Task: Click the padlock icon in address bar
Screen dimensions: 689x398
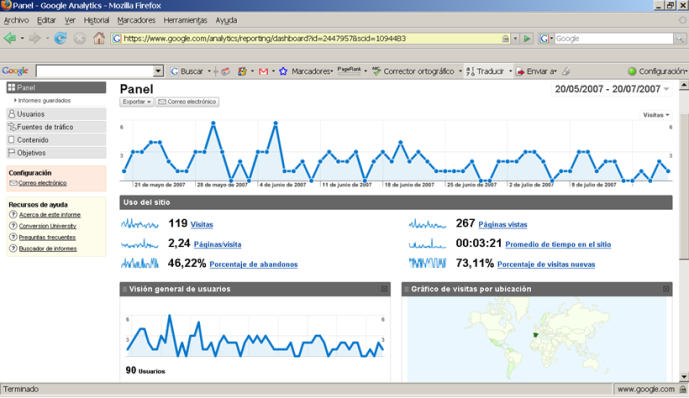Action: coord(506,39)
